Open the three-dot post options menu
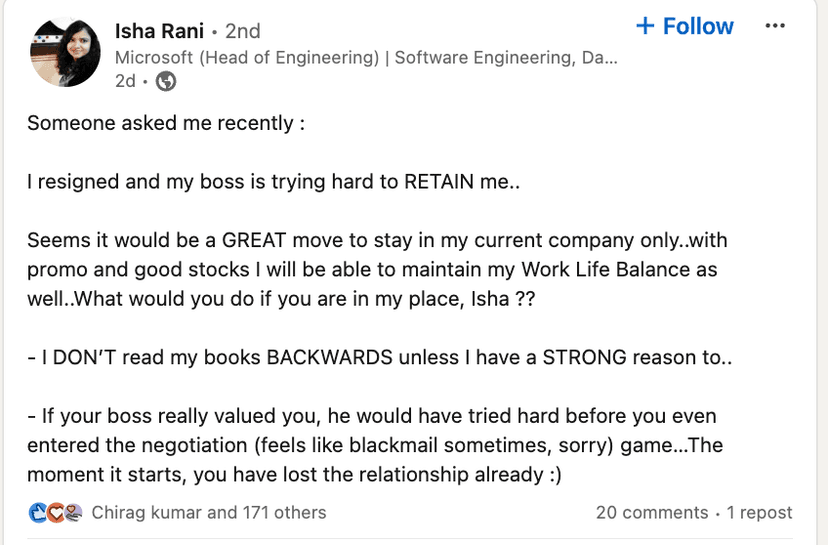This screenshot has height=545, width=828. pyautogui.click(x=775, y=26)
